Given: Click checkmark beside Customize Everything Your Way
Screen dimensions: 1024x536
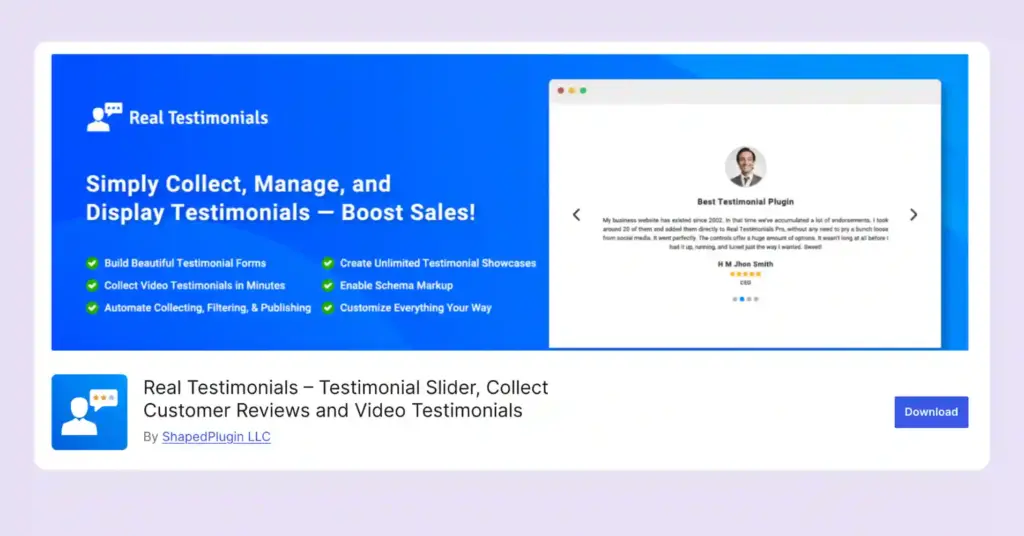Looking at the screenshot, I should (328, 307).
